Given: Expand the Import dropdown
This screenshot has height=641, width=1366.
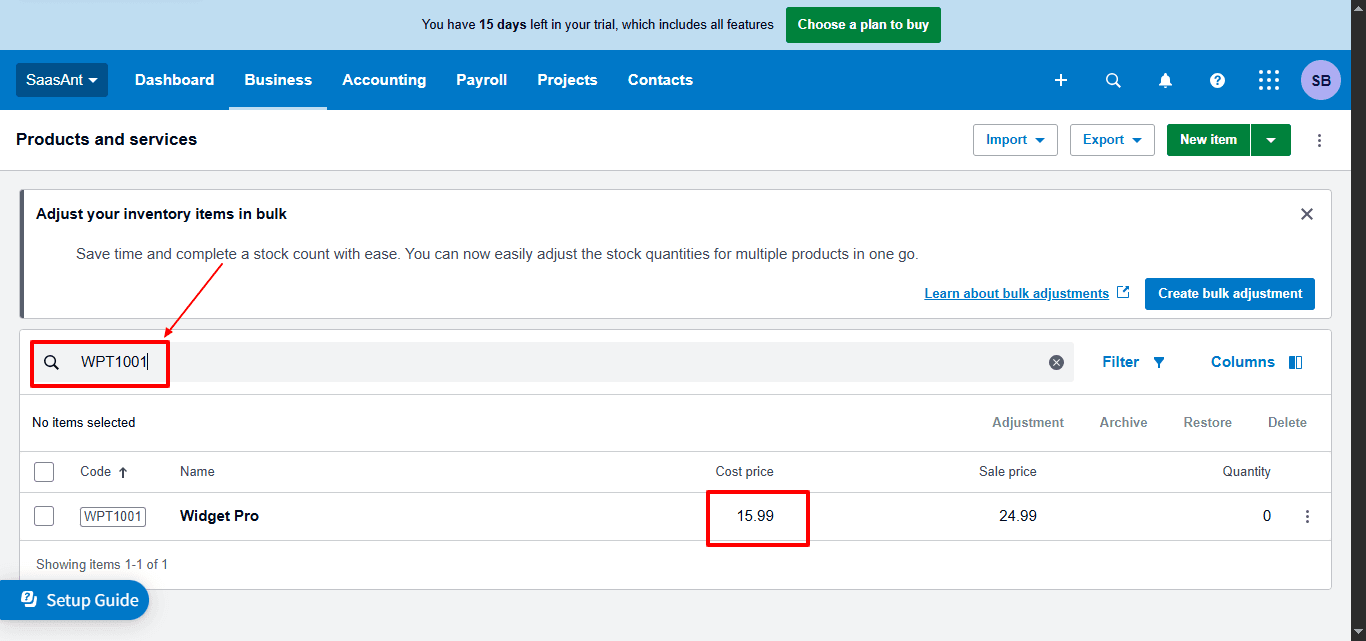Looking at the screenshot, I should 1015,140.
